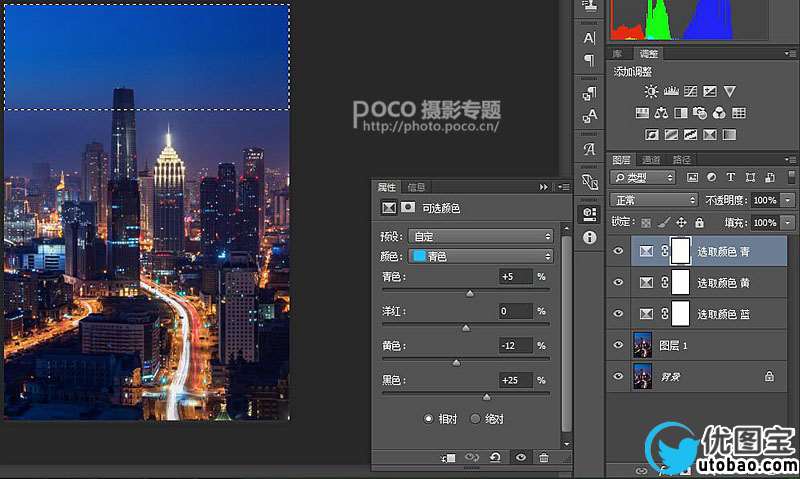800x479 pixels.
Task: Select the 绝对 radio button
Action: (x=475, y=418)
